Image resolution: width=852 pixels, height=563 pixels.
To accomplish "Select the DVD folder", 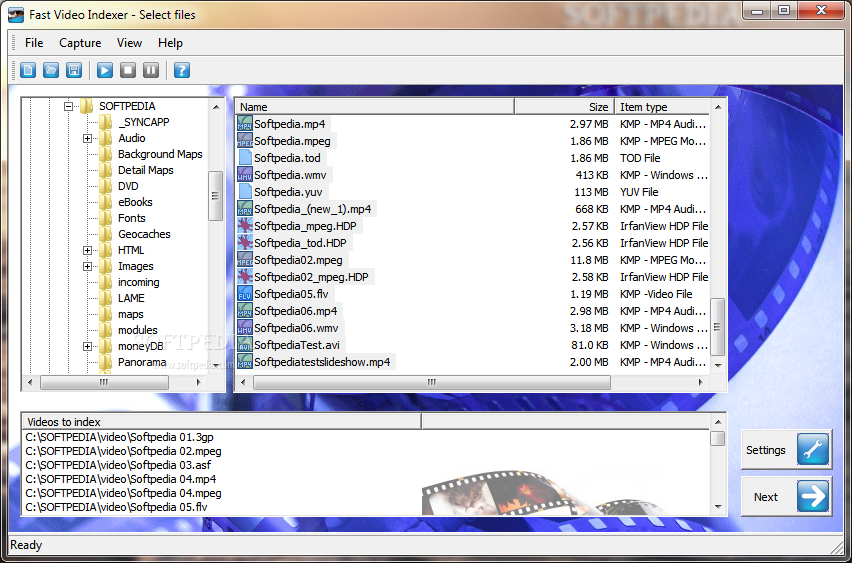I will tap(128, 186).
